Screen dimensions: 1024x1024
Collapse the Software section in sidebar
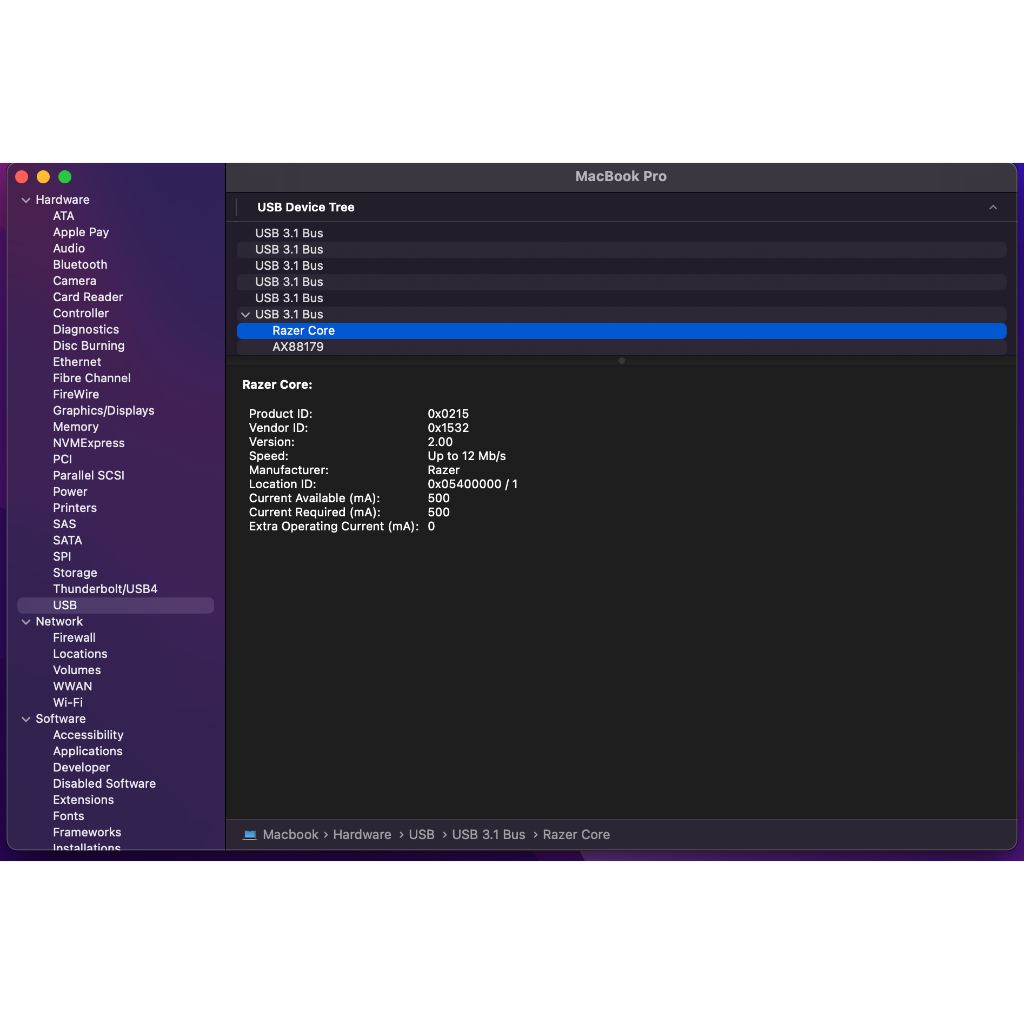pos(26,719)
